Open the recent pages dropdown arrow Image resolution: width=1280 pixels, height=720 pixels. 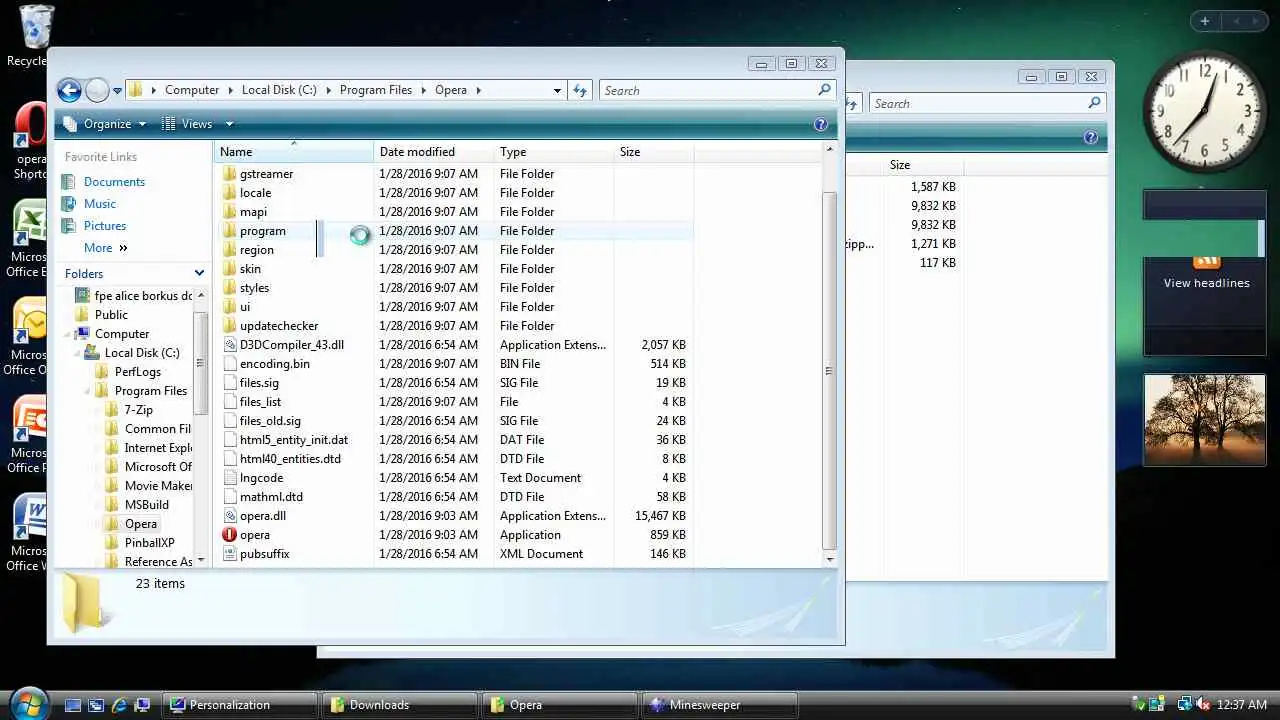click(117, 91)
